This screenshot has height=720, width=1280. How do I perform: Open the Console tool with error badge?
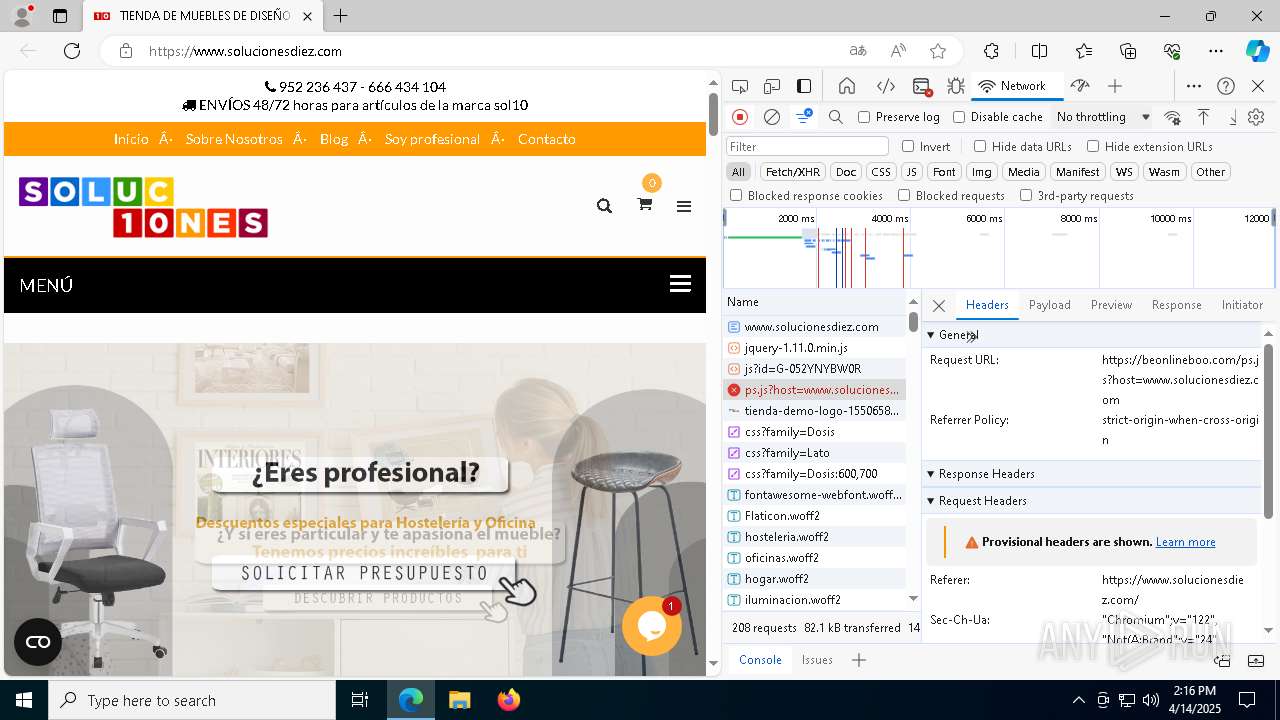(922, 86)
